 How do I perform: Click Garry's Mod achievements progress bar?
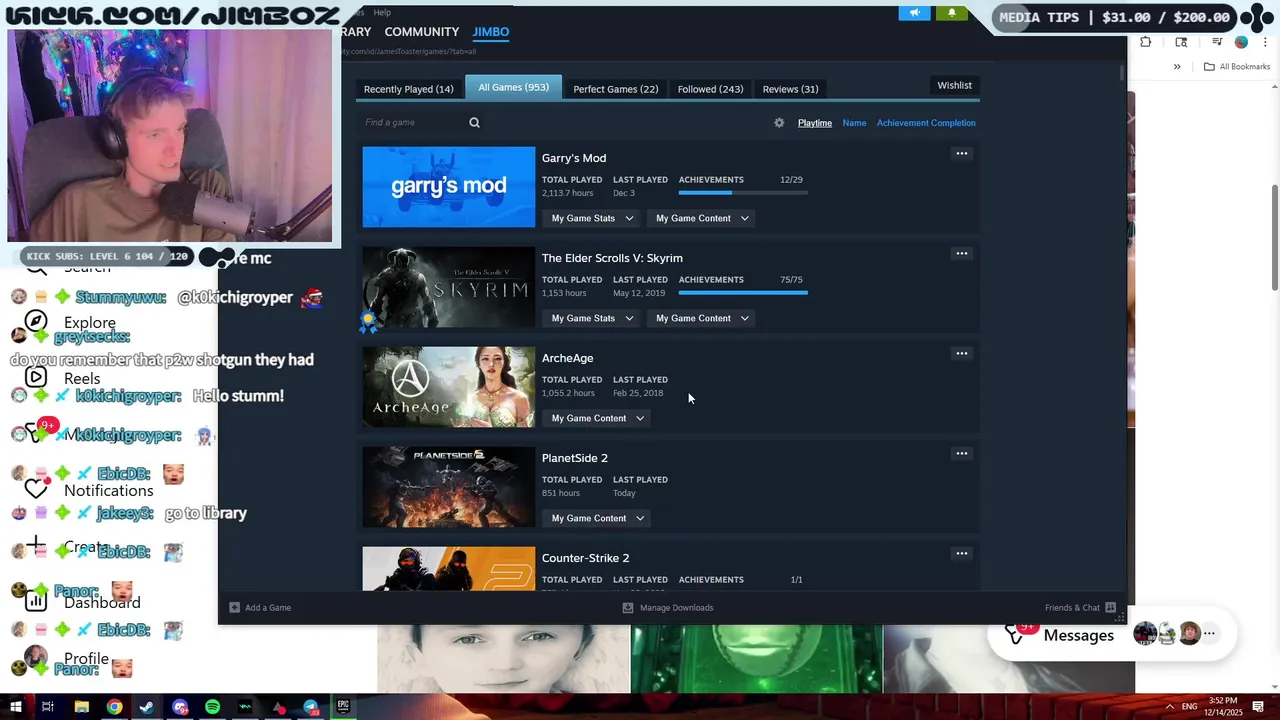pyautogui.click(x=743, y=193)
